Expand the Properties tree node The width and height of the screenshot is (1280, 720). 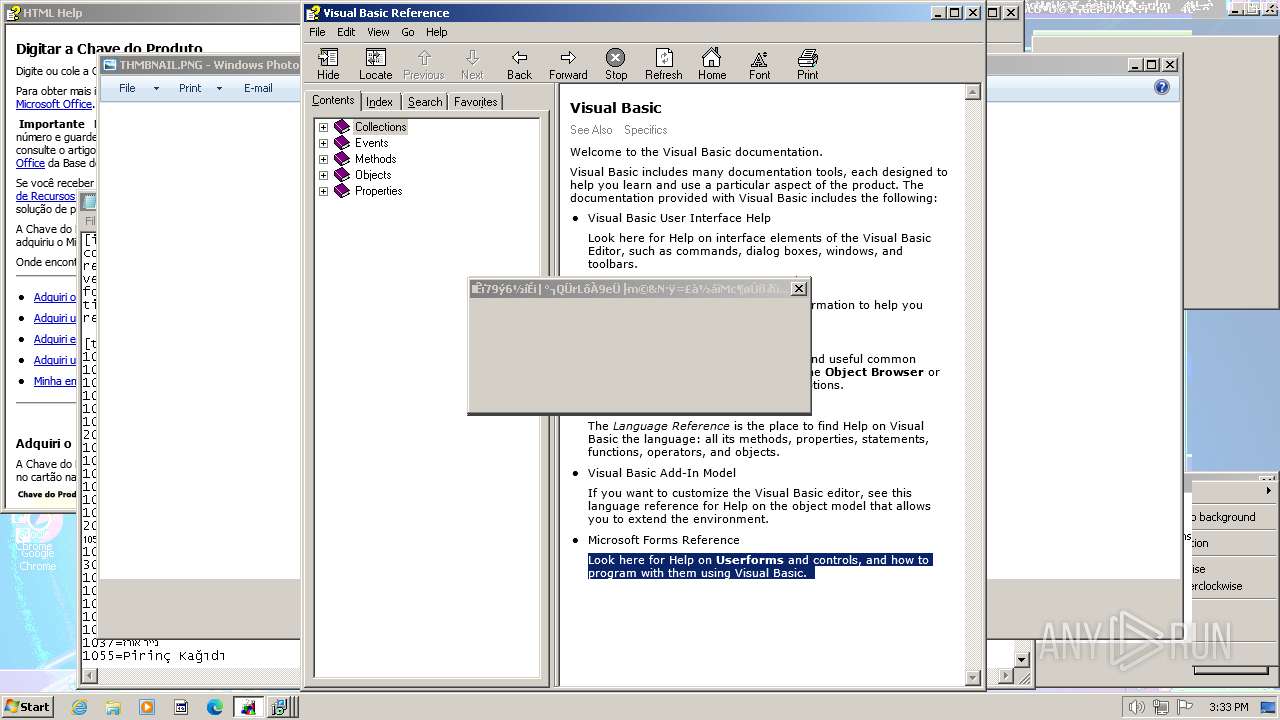coord(323,191)
